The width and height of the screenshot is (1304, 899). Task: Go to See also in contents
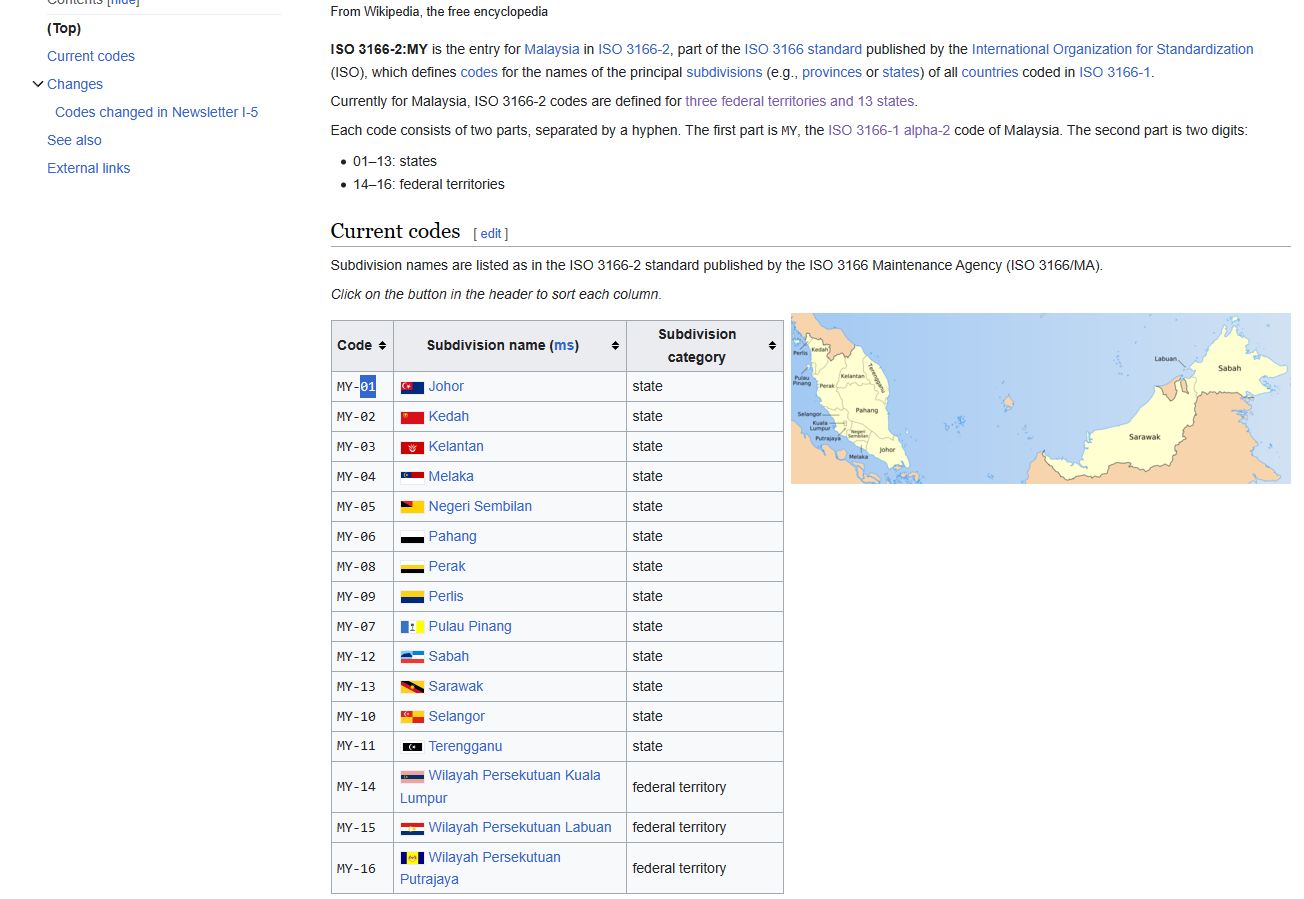tap(74, 140)
